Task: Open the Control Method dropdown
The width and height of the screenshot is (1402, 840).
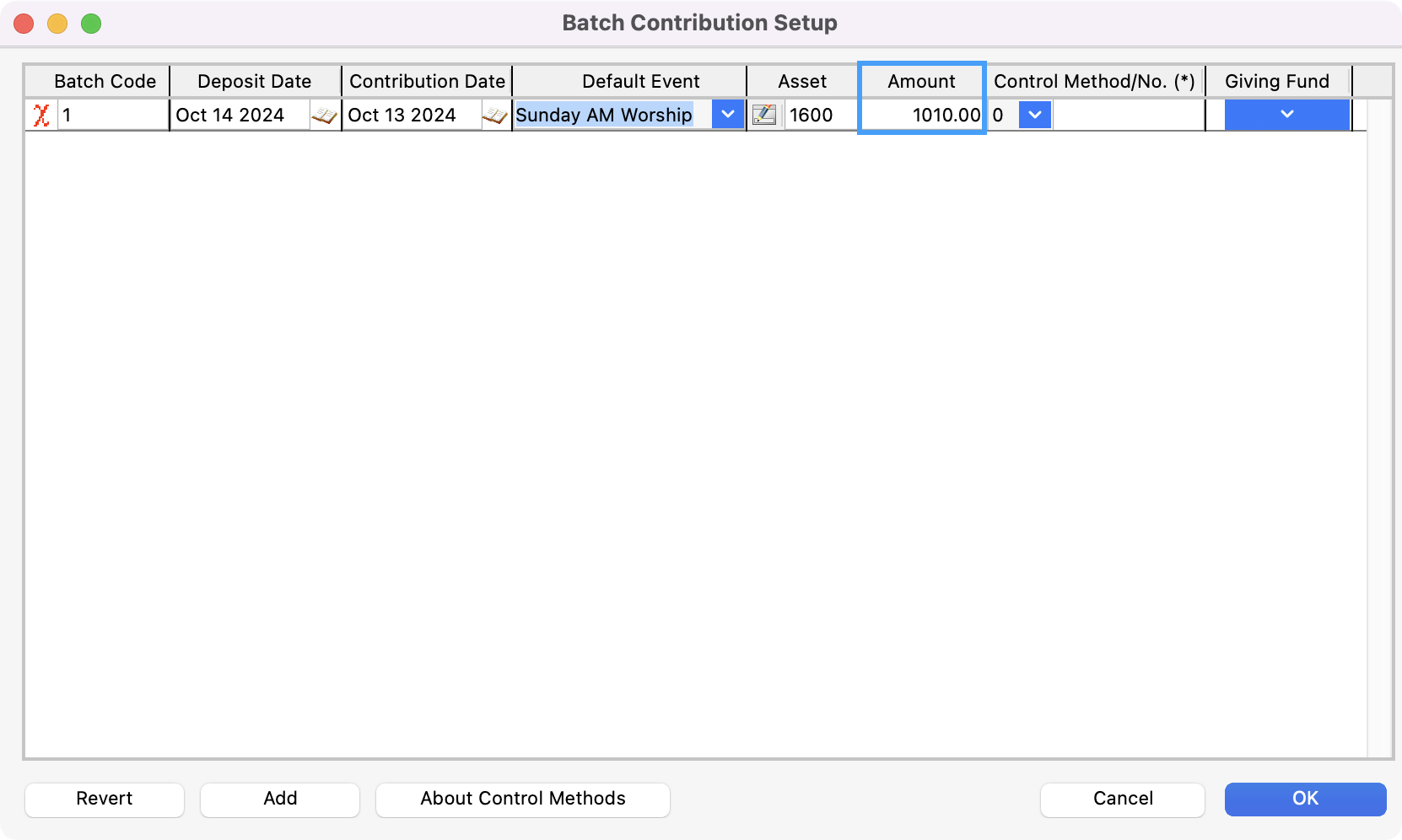Action: (1035, 115)
